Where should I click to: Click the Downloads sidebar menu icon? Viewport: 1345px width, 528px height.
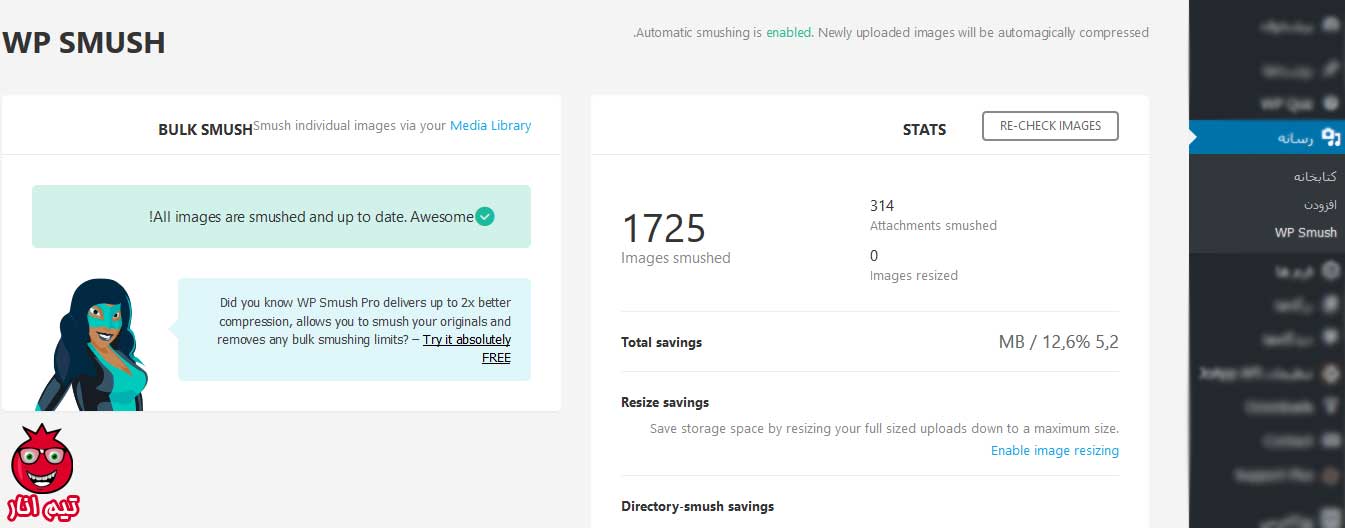1329,407
